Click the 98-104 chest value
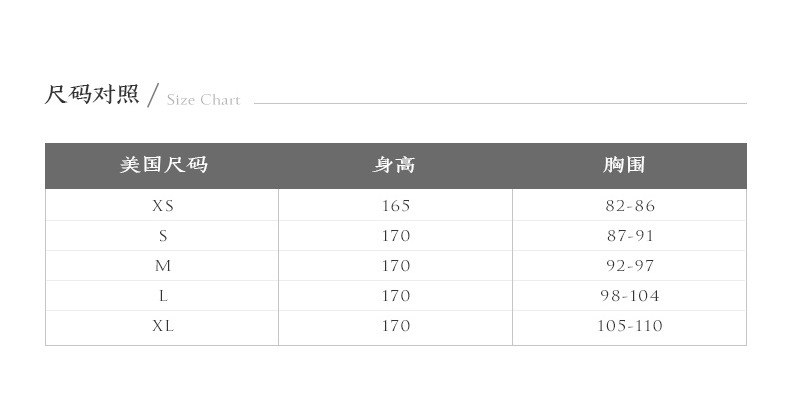 click(630, 296)
